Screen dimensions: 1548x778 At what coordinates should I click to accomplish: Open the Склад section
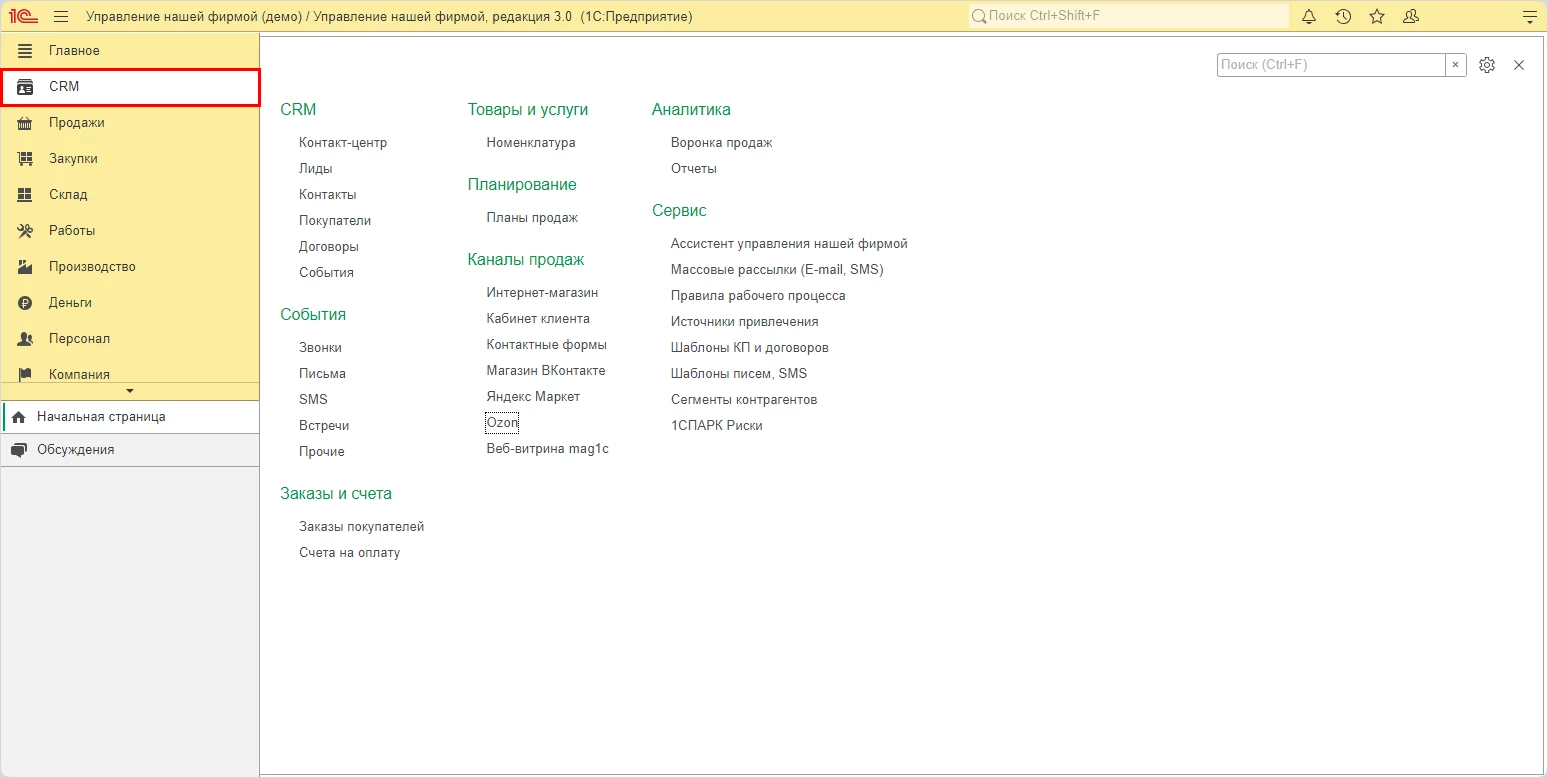[130, 194]
